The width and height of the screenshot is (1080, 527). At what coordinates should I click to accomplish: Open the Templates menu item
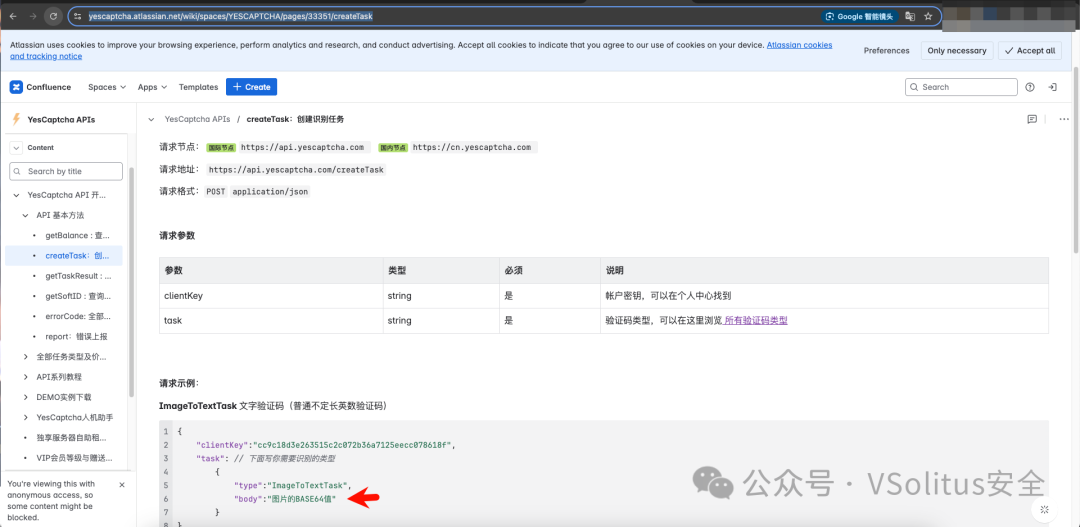pyautogui.click(x=198, y=87)
